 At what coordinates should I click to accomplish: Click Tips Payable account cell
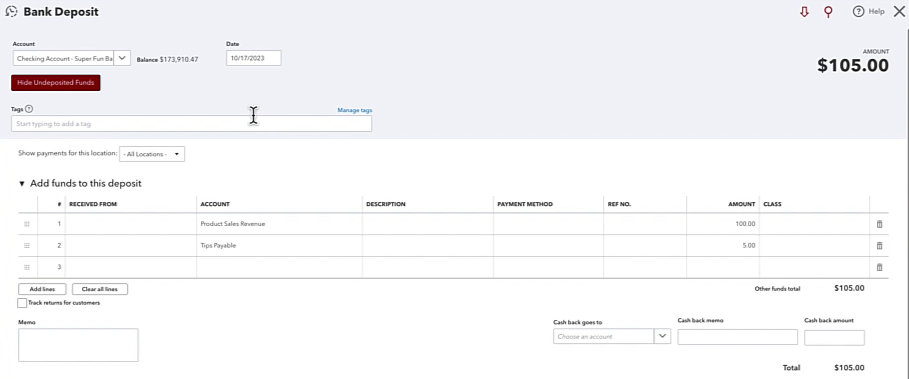click(279, 246)
